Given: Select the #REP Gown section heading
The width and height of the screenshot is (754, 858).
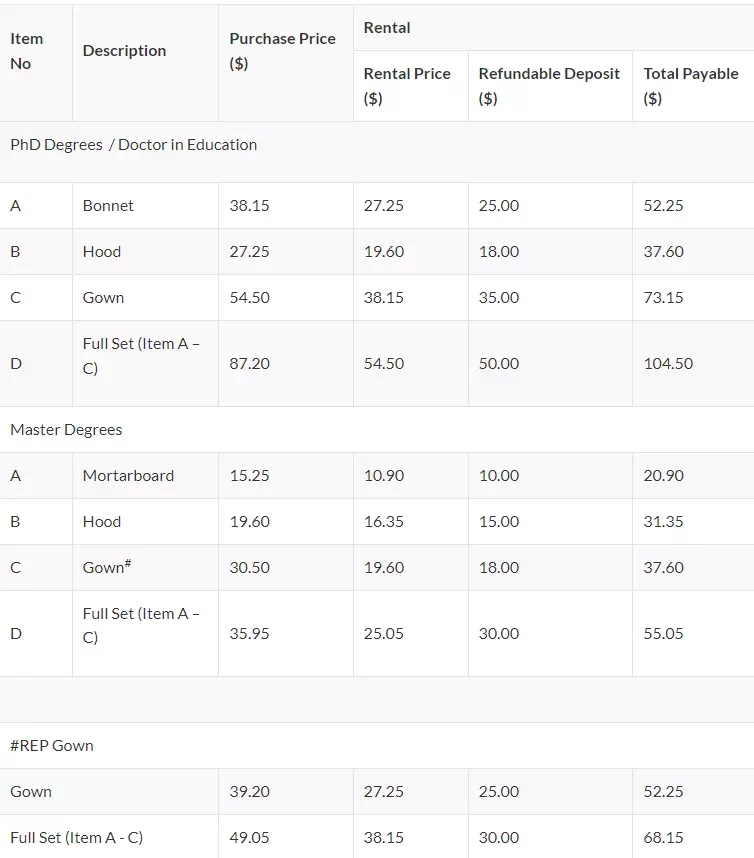Looking at the screenshot, I should 52,746.
